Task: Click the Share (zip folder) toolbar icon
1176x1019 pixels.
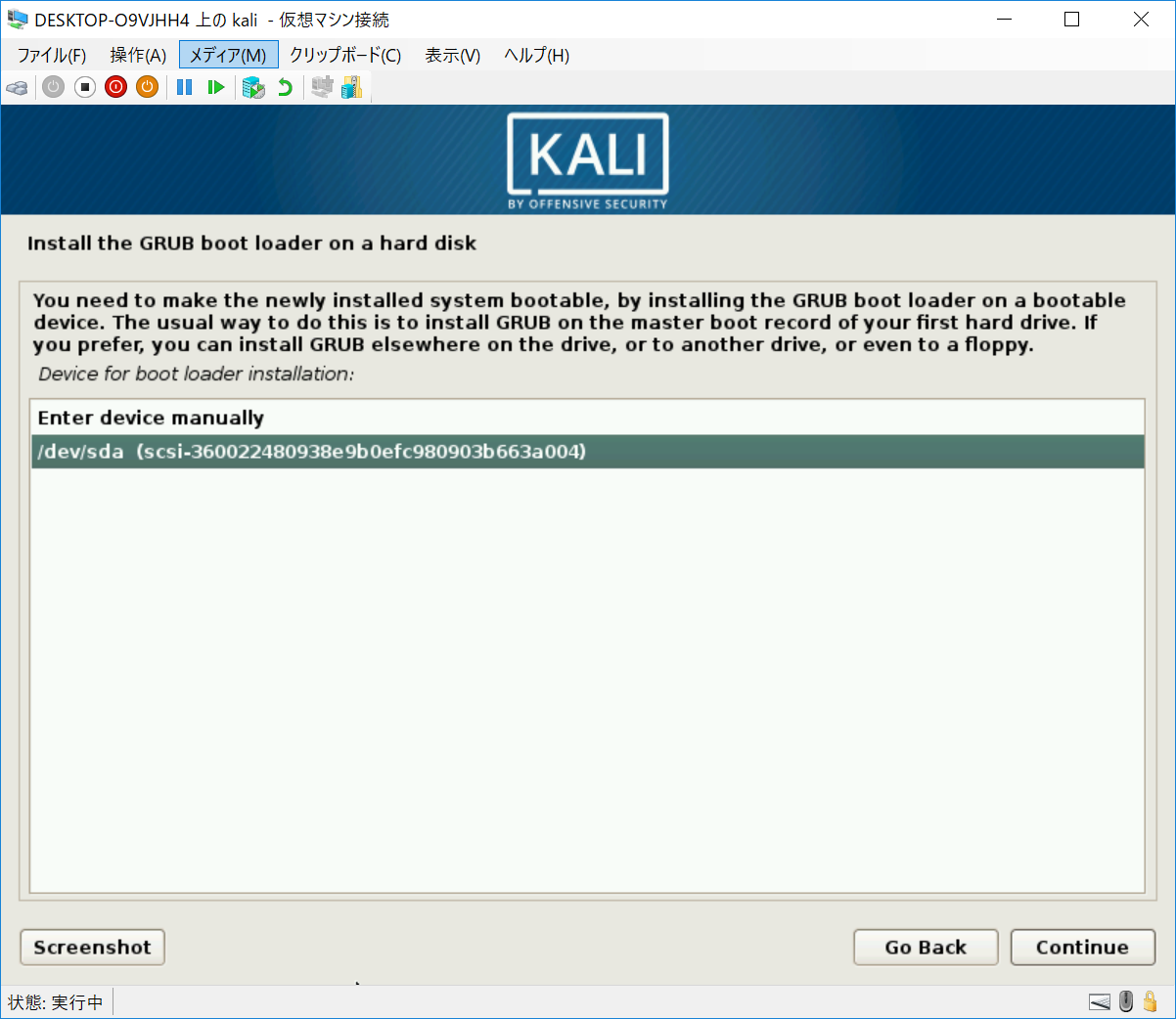Action: [x=351, y=88]
